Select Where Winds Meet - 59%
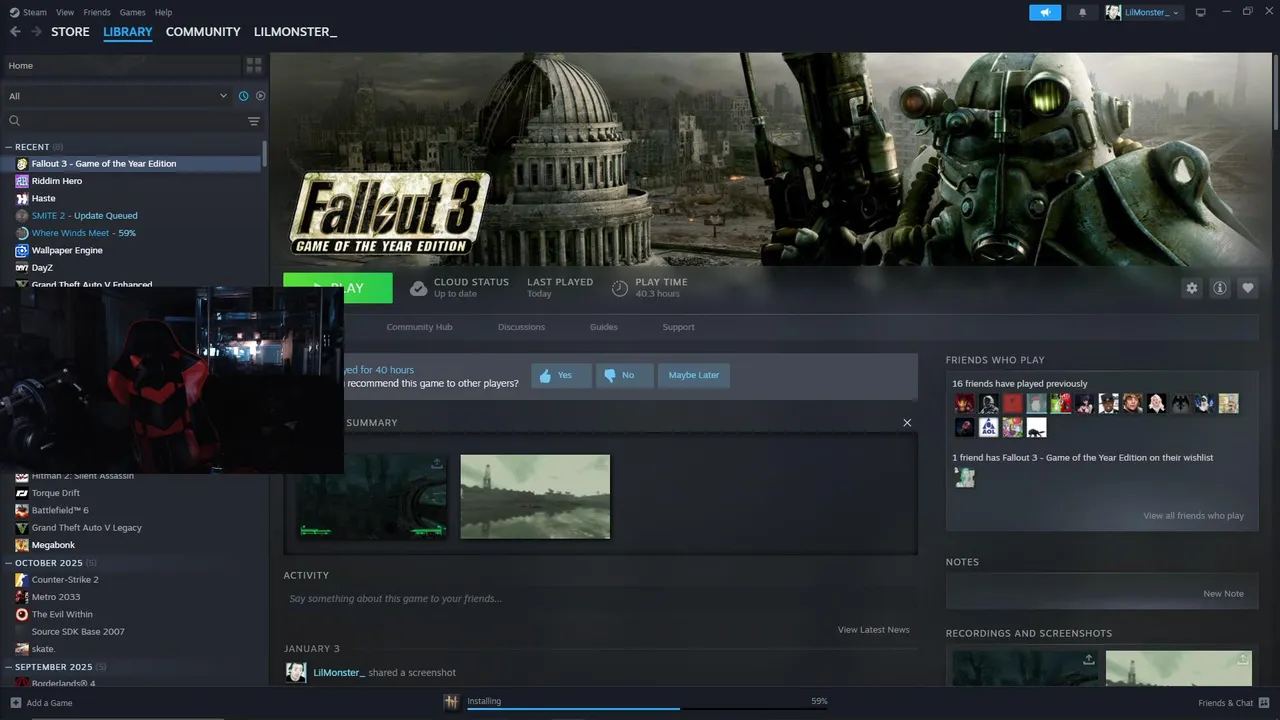Image resolution: width=1280 pixels, height=720 pixels. click(x=83, y=233)
